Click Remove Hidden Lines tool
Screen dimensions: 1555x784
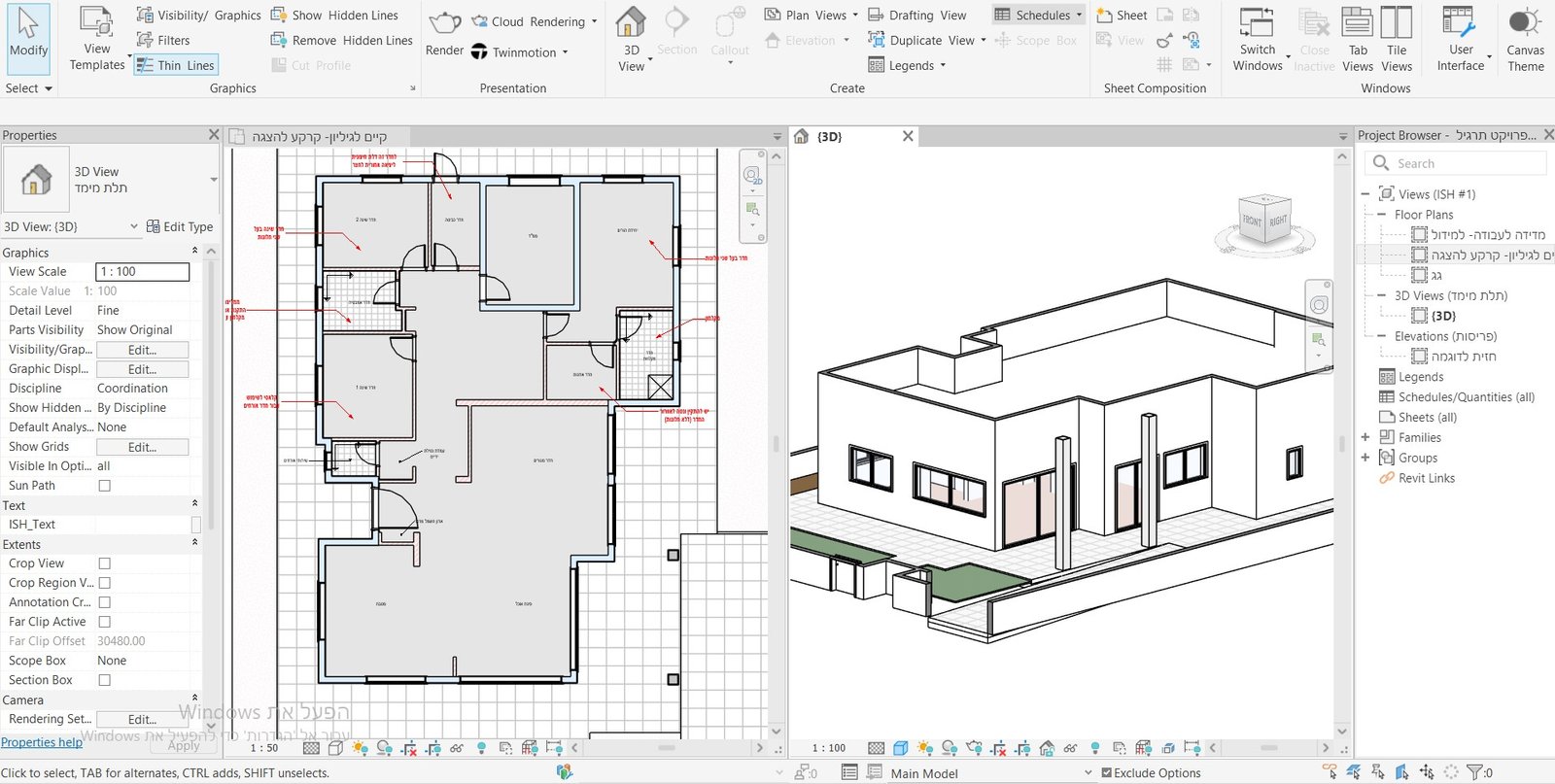click(x=341, y=40)
